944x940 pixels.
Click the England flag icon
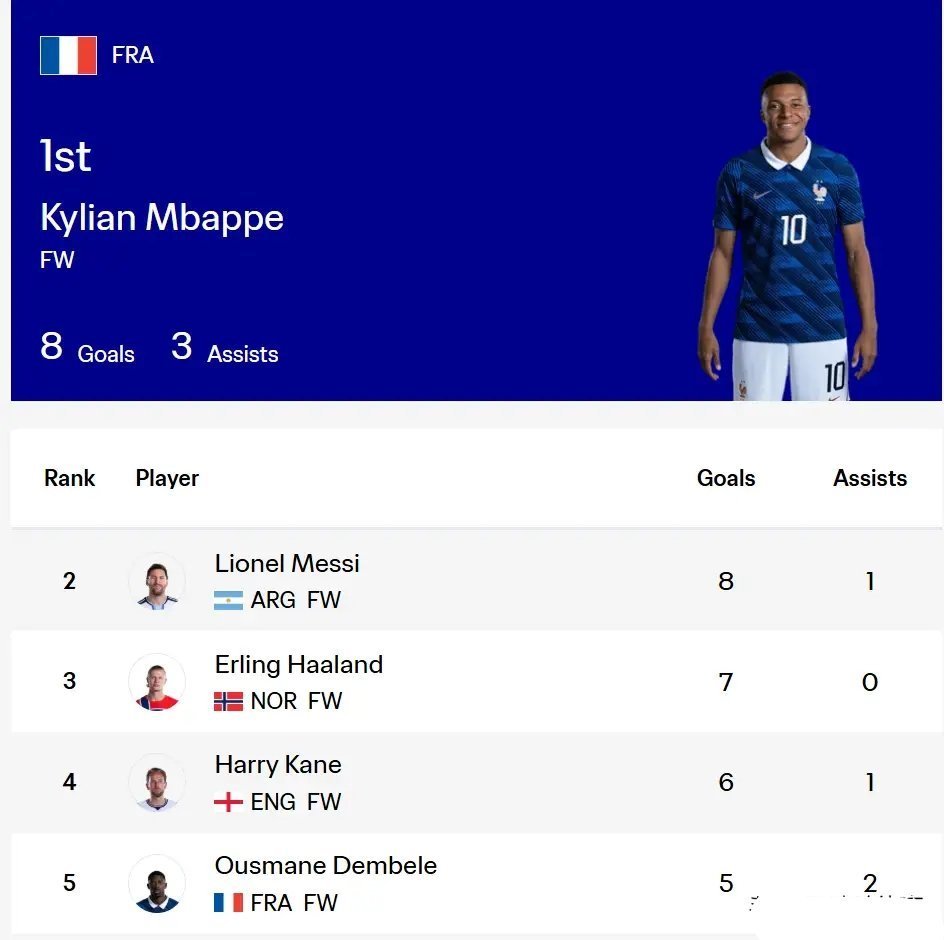pos(228,802)
